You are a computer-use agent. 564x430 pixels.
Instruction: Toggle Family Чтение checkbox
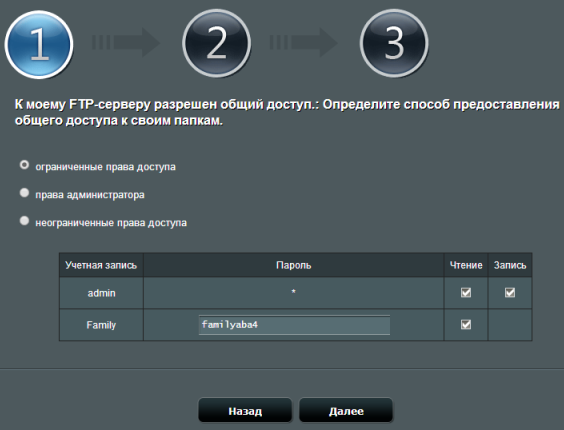(466, 325)
